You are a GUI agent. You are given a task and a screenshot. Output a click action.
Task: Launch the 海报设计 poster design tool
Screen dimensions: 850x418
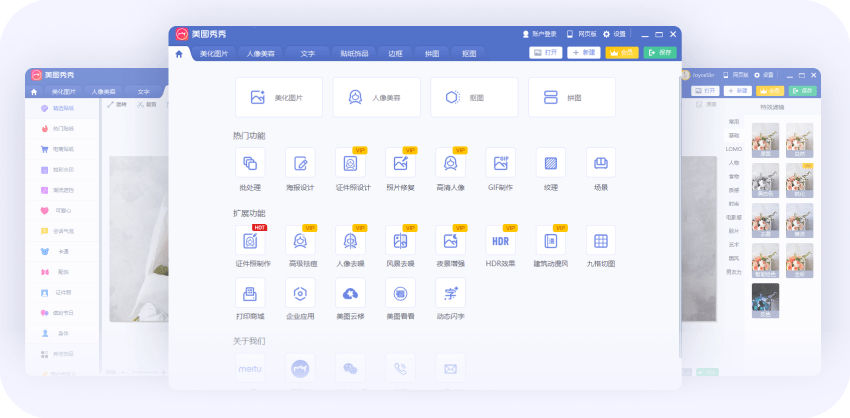point(300,163)
